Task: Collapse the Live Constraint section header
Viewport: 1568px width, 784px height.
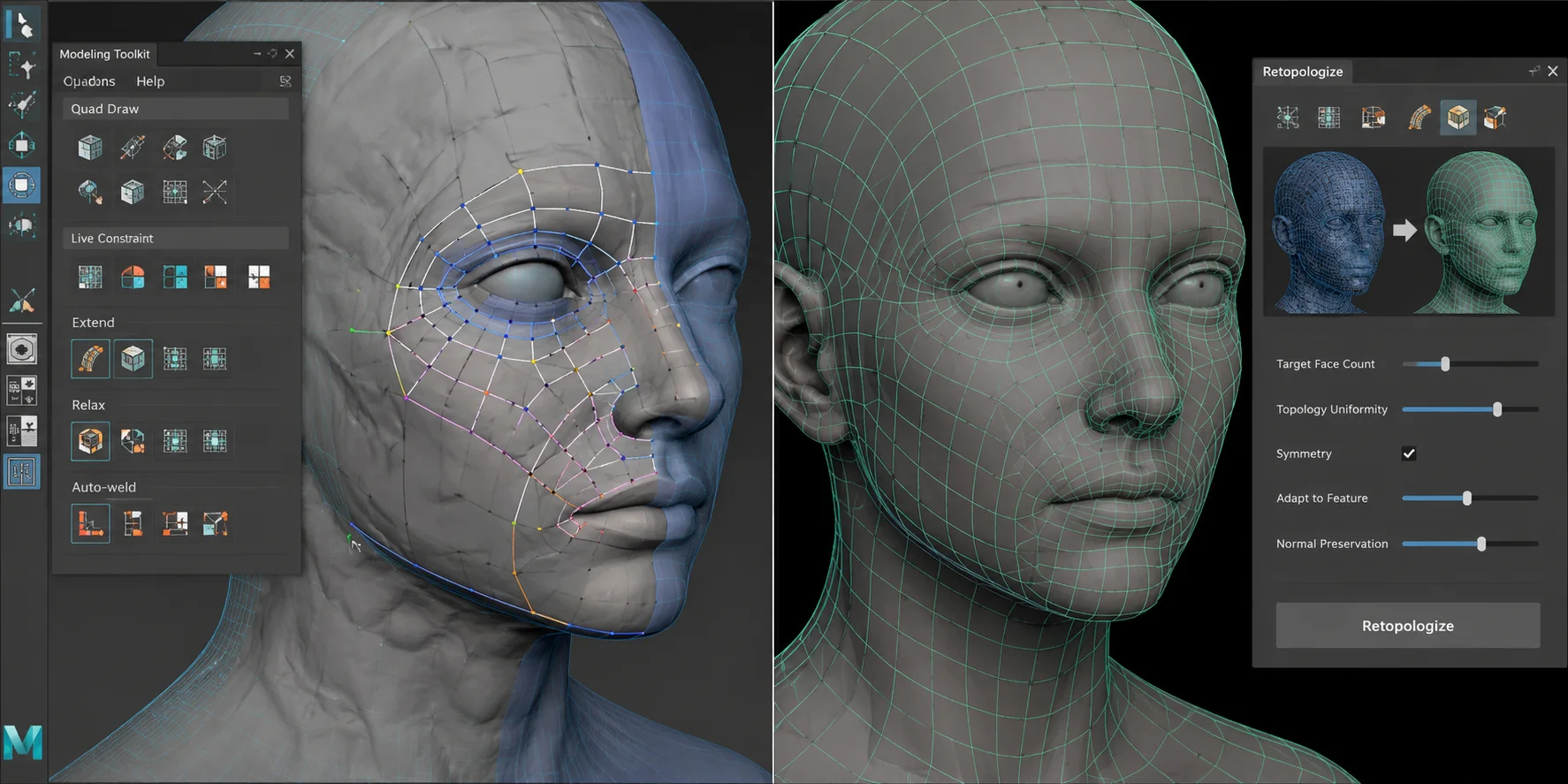Action: 175,239
